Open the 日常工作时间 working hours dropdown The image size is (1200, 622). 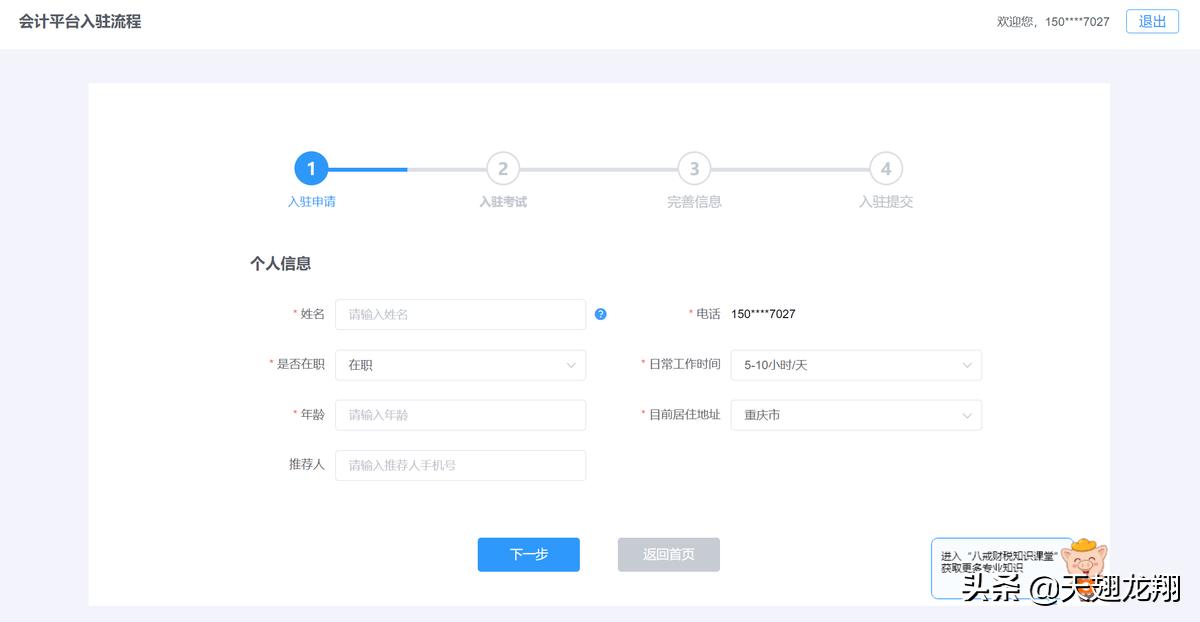pyautogui.click(x=856, y=364)
